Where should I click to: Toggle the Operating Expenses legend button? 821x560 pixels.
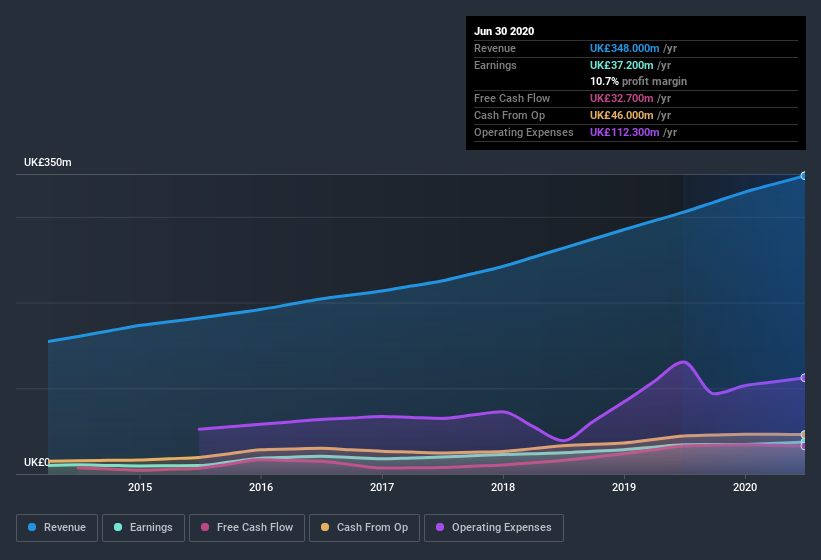point(494,528)
